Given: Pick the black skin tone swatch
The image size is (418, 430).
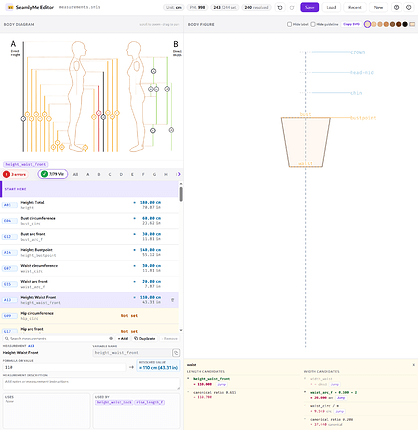Looking at the screenshot, I should pyautogui.click(x=405, y=24).
